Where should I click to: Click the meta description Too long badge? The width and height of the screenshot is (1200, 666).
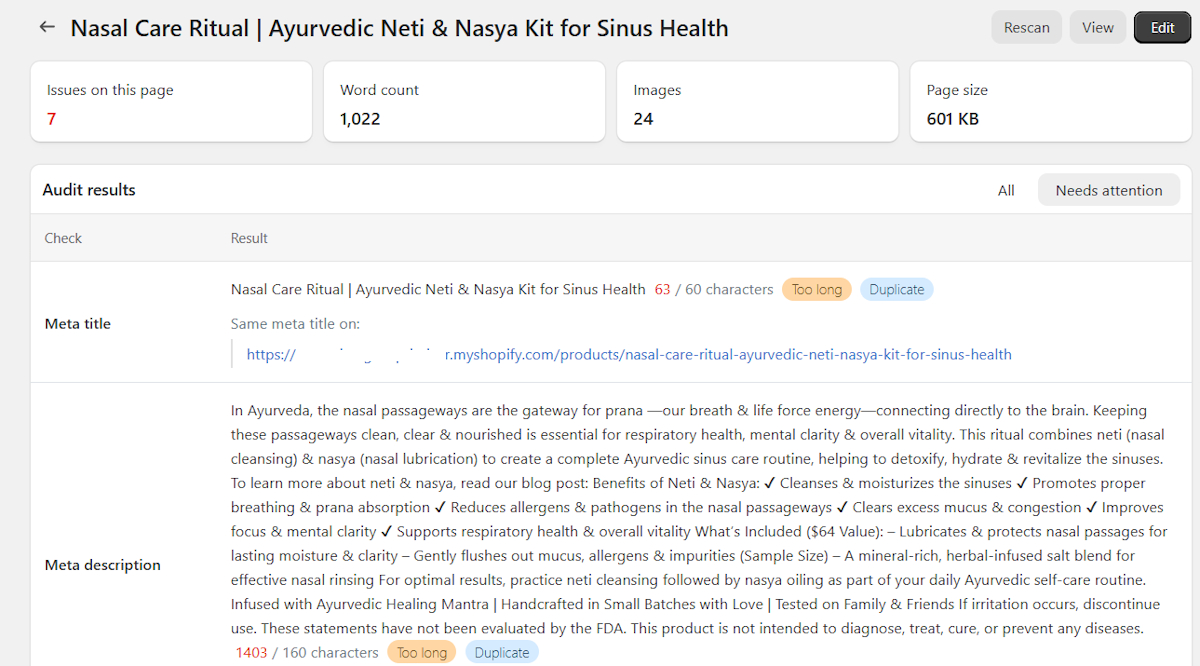(422, 652)
